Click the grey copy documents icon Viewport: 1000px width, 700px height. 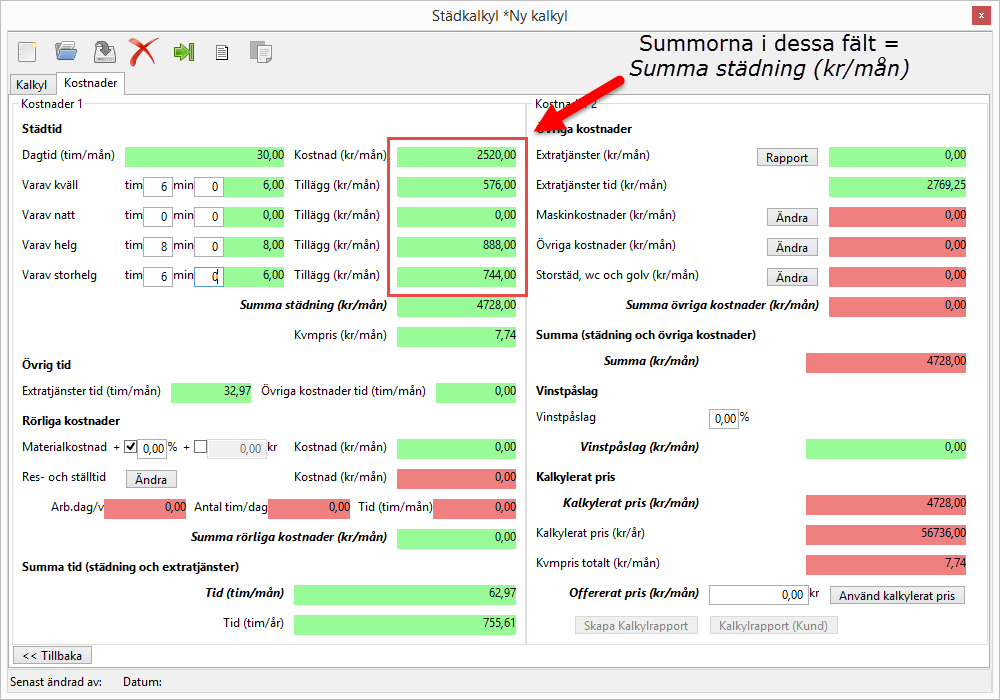(260, 52)
